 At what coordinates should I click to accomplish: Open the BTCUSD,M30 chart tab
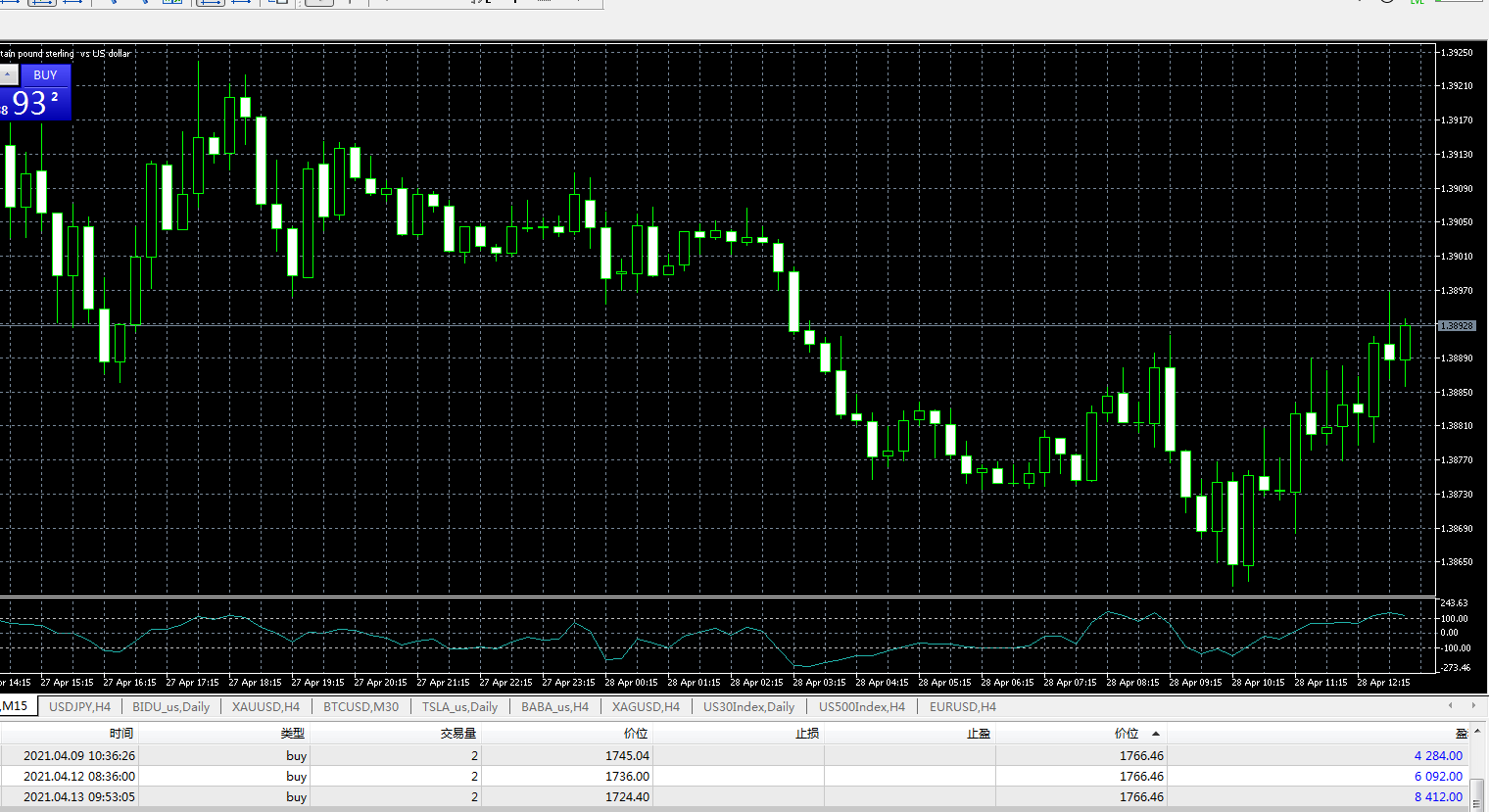click(x=361, y=707)
